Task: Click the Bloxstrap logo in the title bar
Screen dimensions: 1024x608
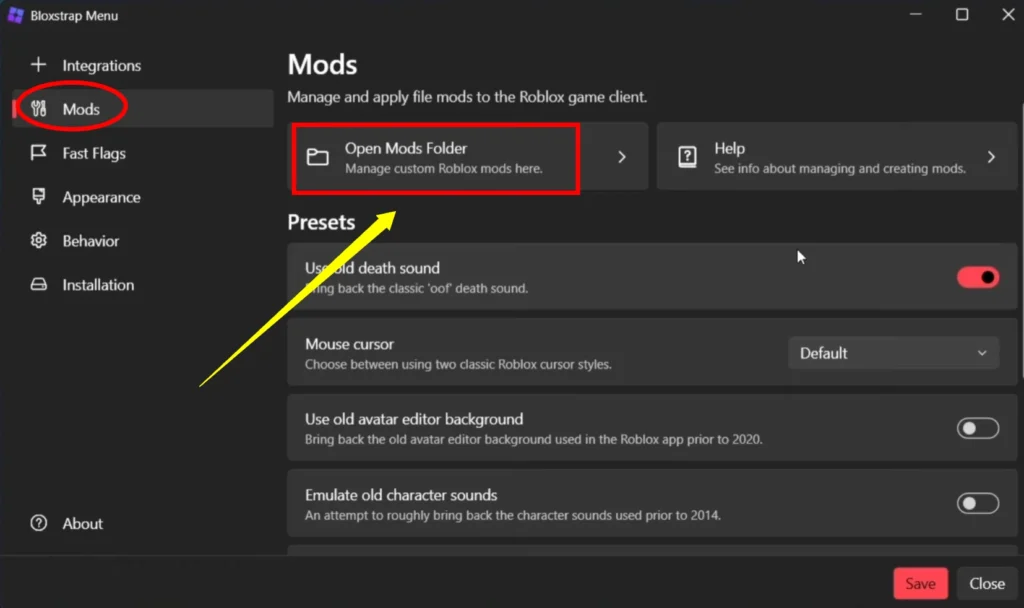Action: [16, 15]
